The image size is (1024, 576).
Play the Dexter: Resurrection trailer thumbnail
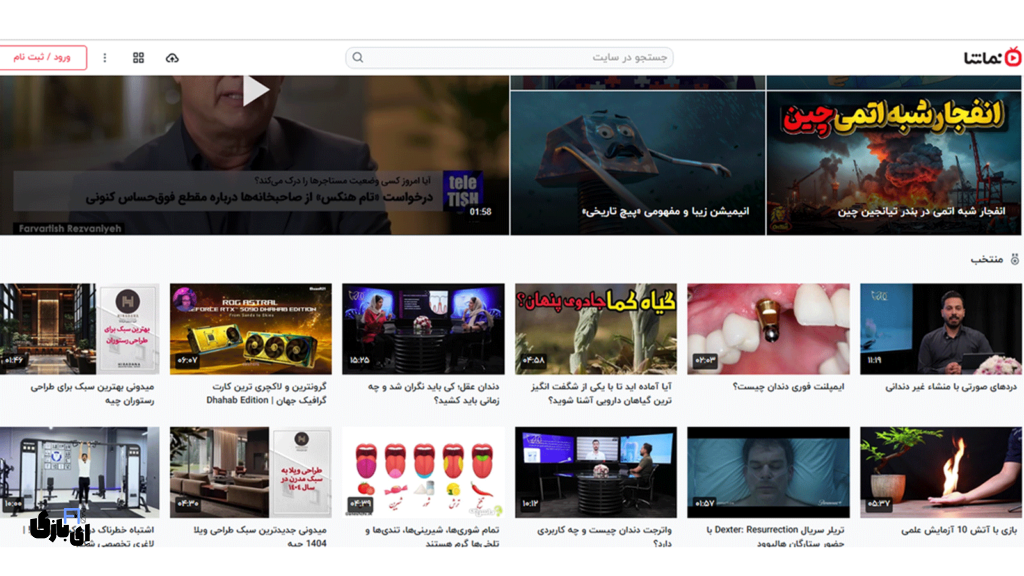pos(768,471)
